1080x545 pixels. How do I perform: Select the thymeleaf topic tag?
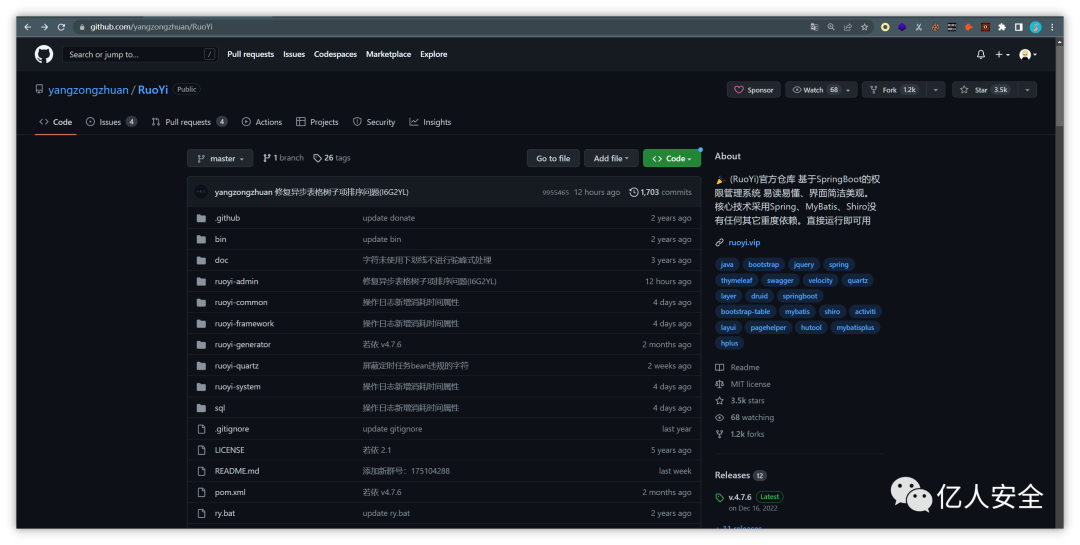(736, 280)
